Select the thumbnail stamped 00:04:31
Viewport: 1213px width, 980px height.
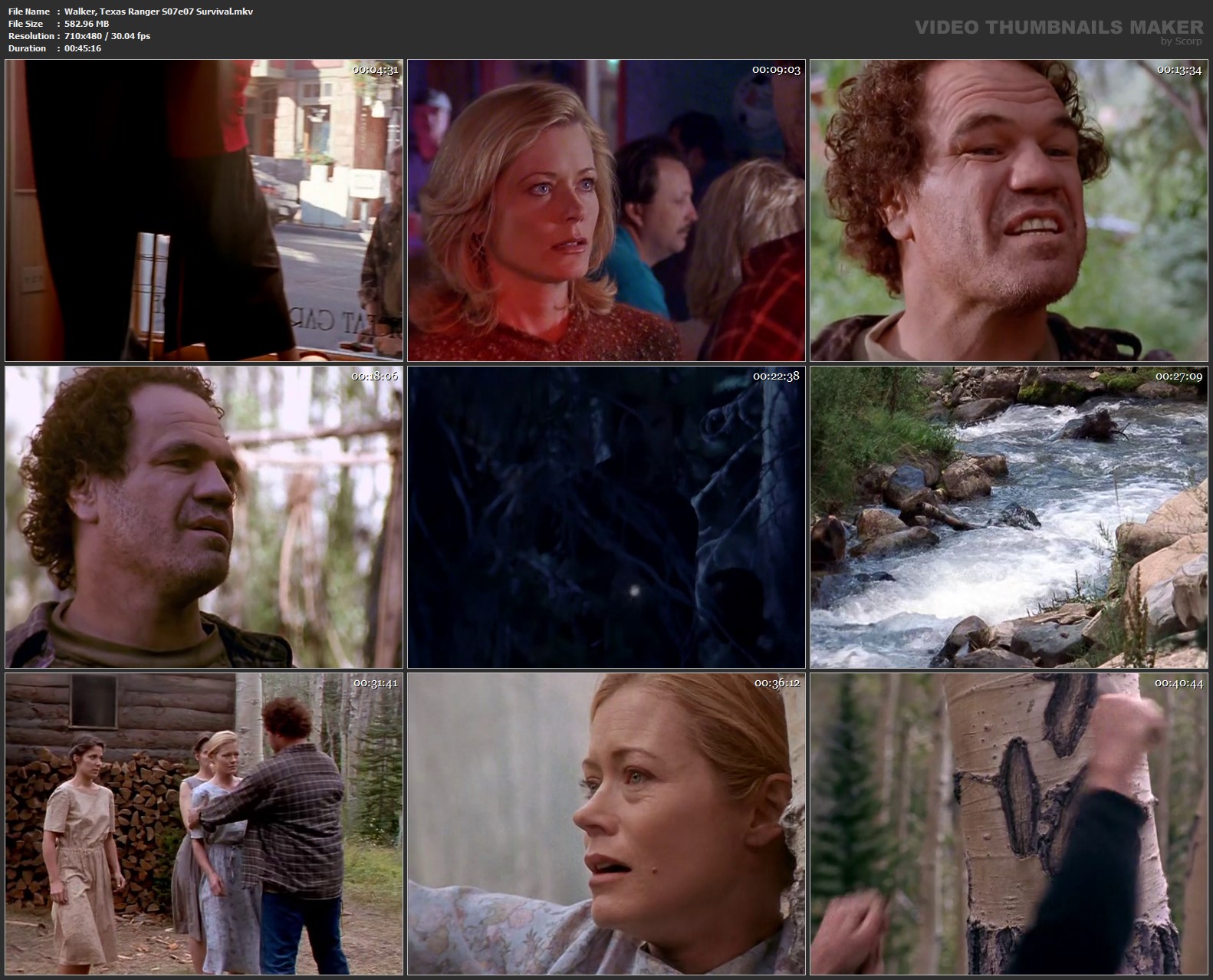tap(204, 210)
